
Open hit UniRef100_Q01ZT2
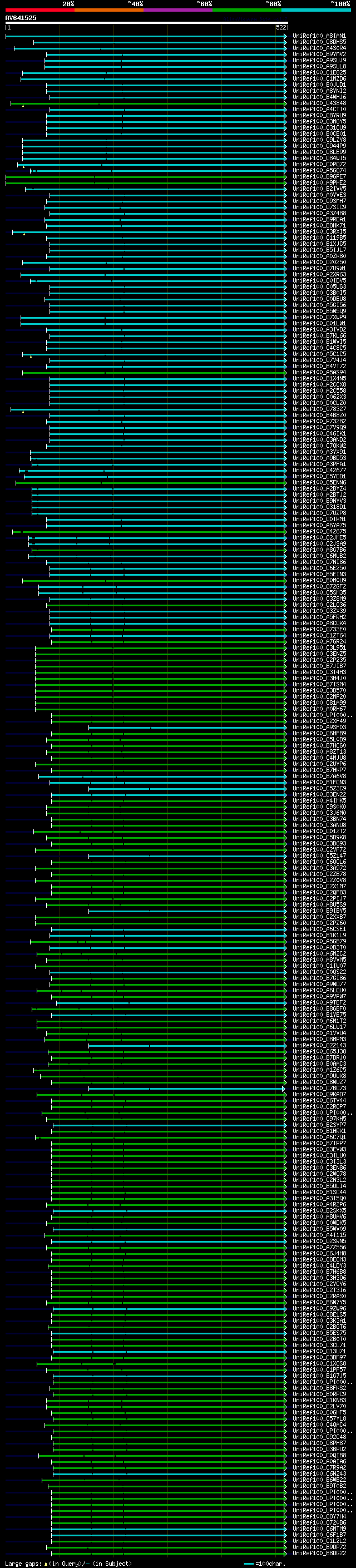(x=319, y=832)
